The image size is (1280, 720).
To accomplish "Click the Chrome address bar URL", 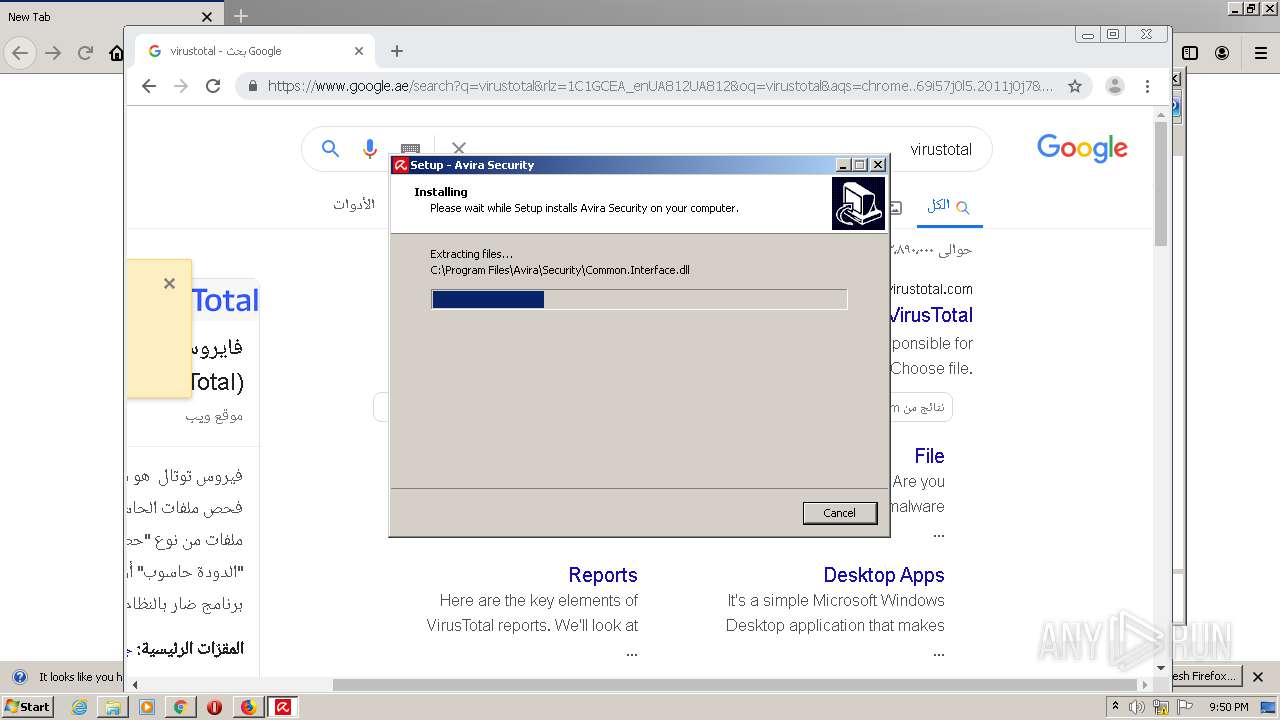I will click(x=660, y=86).
